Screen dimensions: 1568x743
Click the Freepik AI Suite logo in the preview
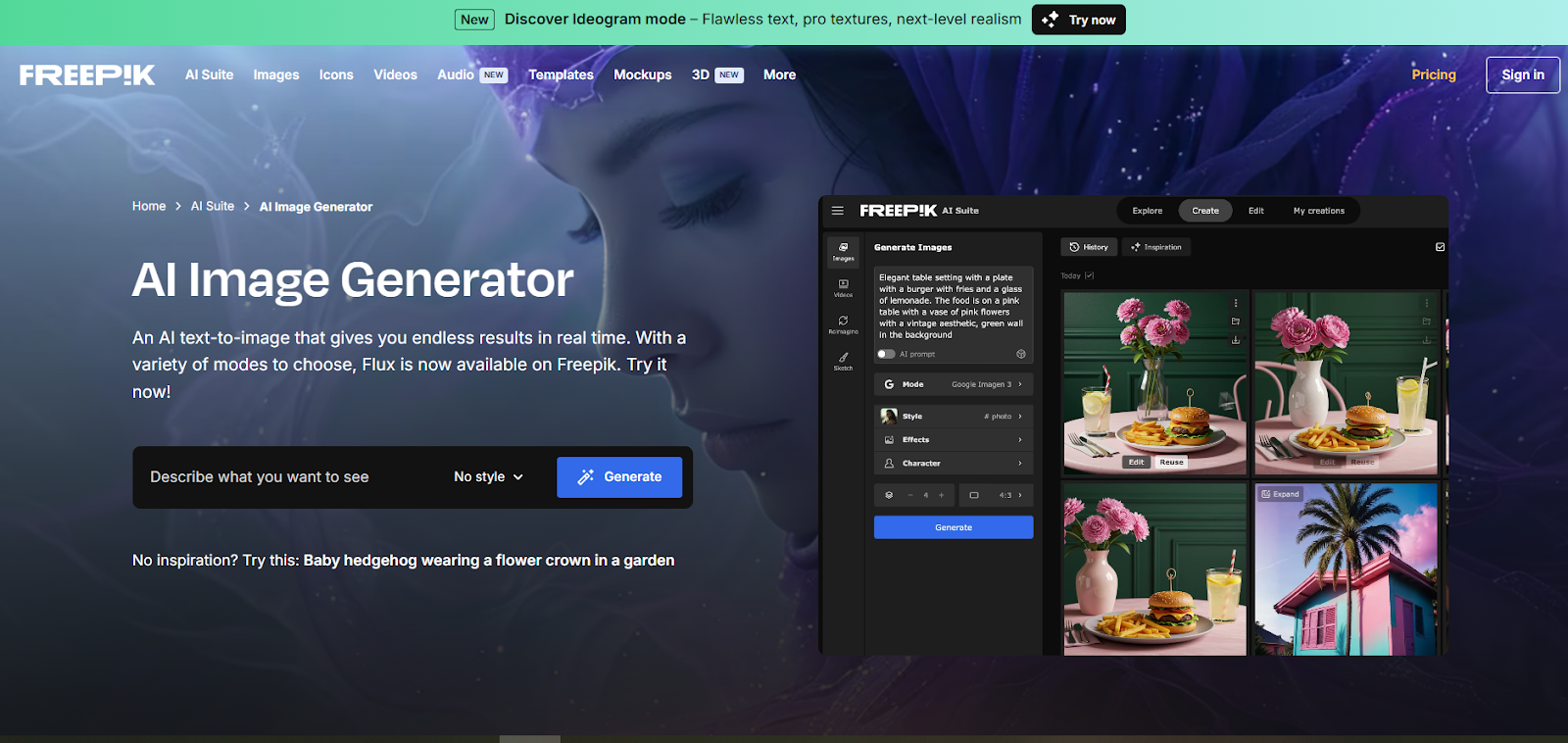(919, 211)
